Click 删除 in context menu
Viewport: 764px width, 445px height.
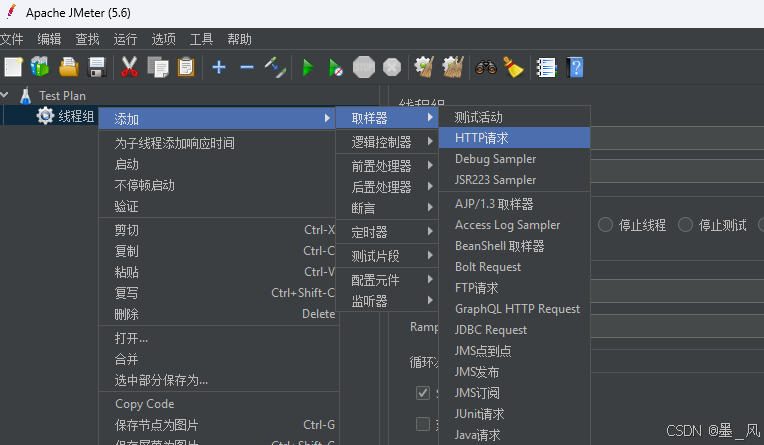coord(219,314)
